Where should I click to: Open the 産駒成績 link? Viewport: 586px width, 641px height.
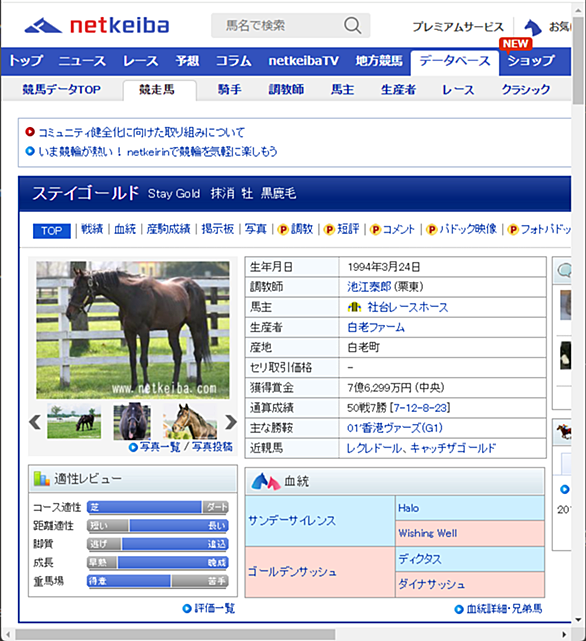[168, 229]
